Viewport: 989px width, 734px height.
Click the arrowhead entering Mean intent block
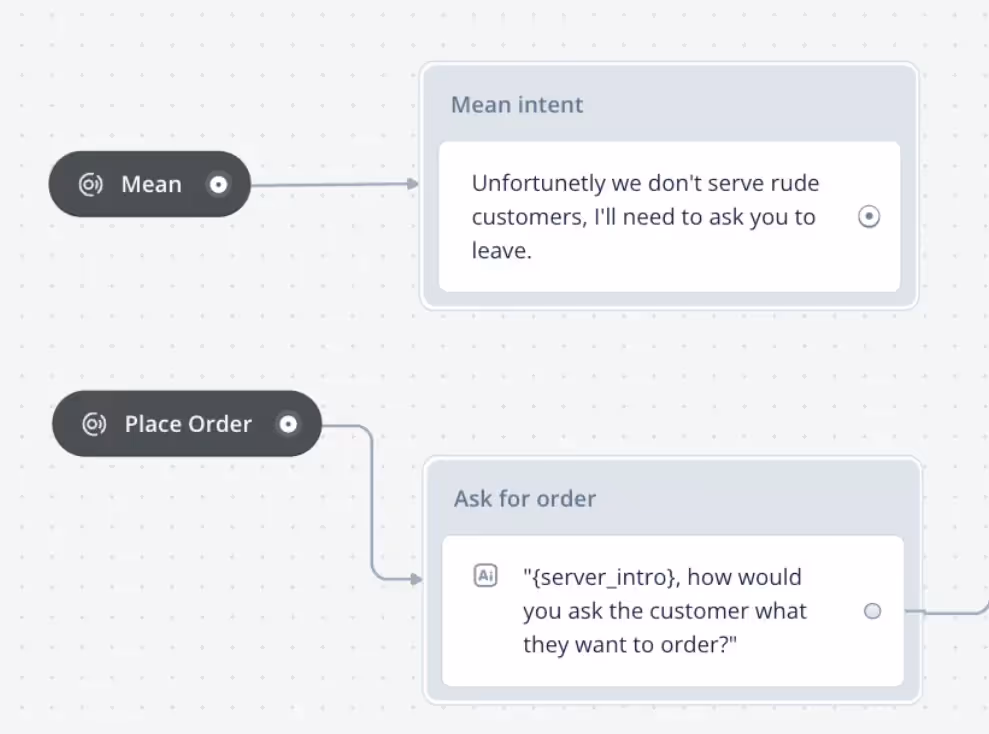[413, 184]
